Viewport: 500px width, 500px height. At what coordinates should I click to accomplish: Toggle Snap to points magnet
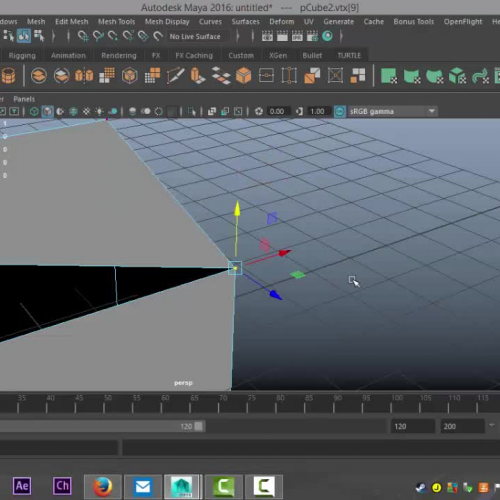(x=113, y=36)
